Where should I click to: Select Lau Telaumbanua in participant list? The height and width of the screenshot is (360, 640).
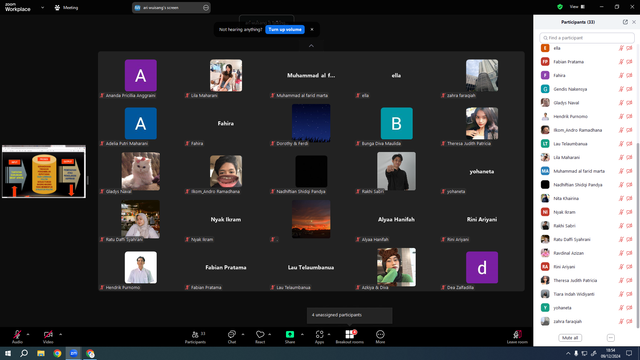coord(587,144)
